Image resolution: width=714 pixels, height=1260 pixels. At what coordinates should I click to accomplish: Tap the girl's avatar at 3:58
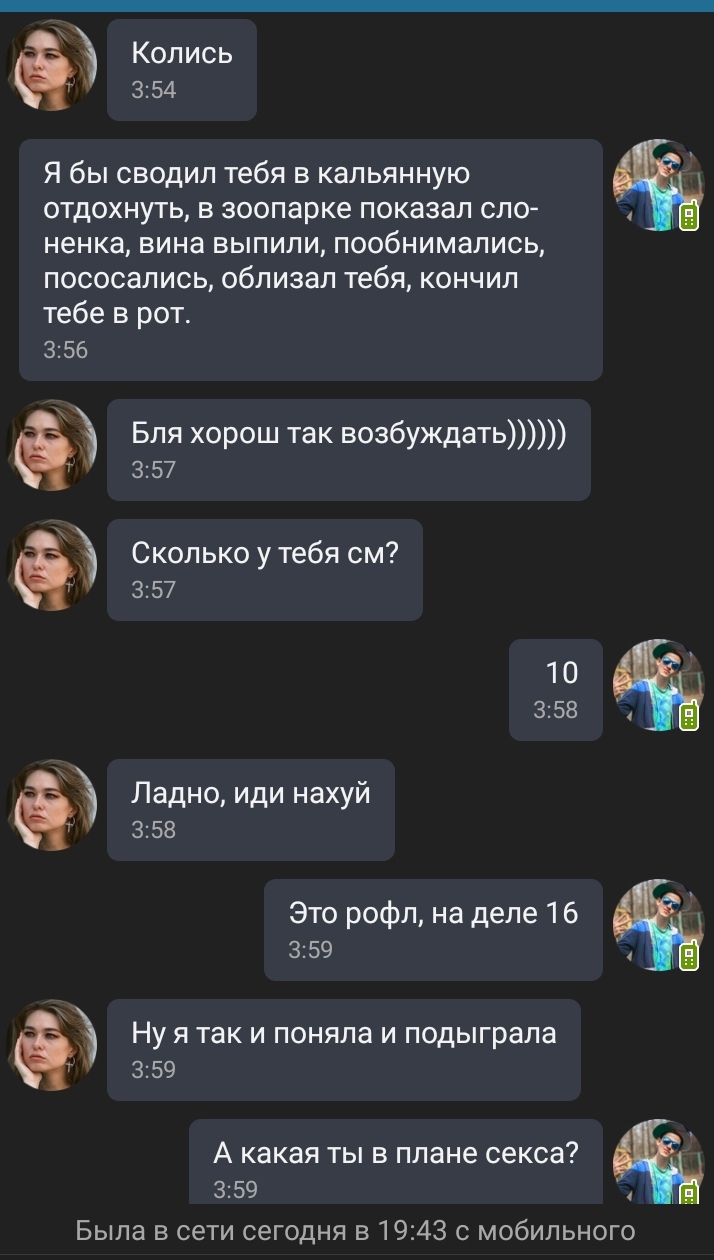tap(52, 805)
